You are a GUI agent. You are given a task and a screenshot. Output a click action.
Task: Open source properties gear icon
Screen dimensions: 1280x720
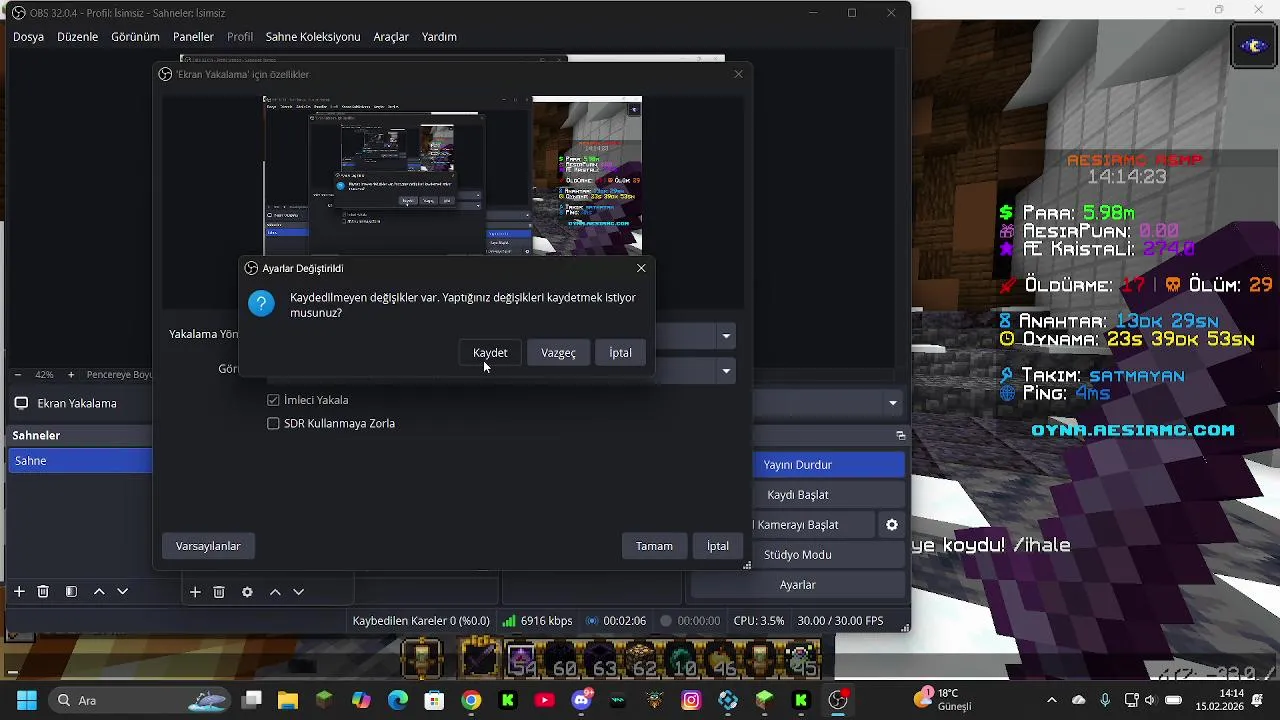pyautogui.click(x=247, y=592)
